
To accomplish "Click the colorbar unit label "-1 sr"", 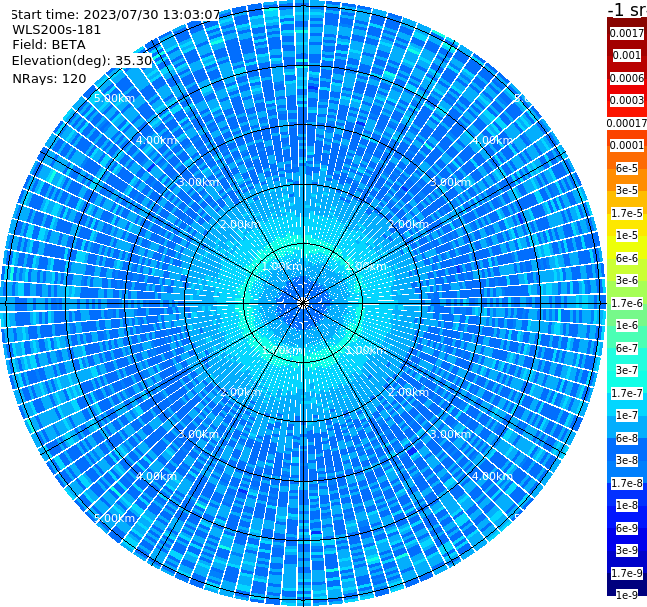I will [x=627, y=9].
